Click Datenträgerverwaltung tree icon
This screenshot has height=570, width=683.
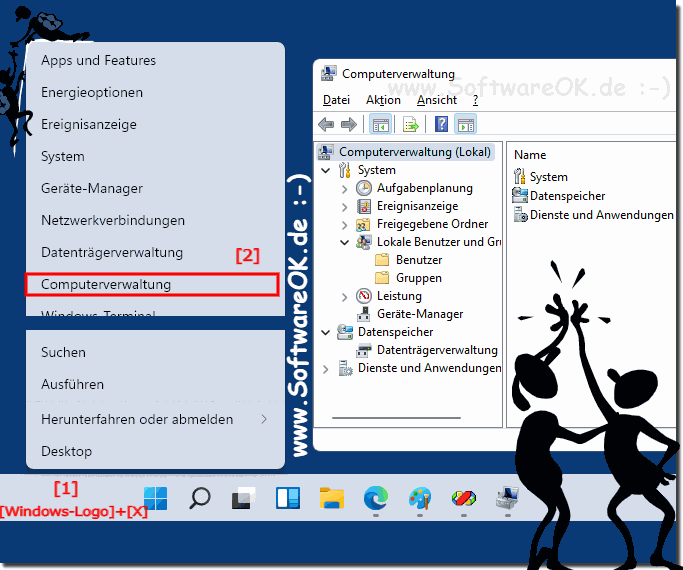tap(364, 350)
